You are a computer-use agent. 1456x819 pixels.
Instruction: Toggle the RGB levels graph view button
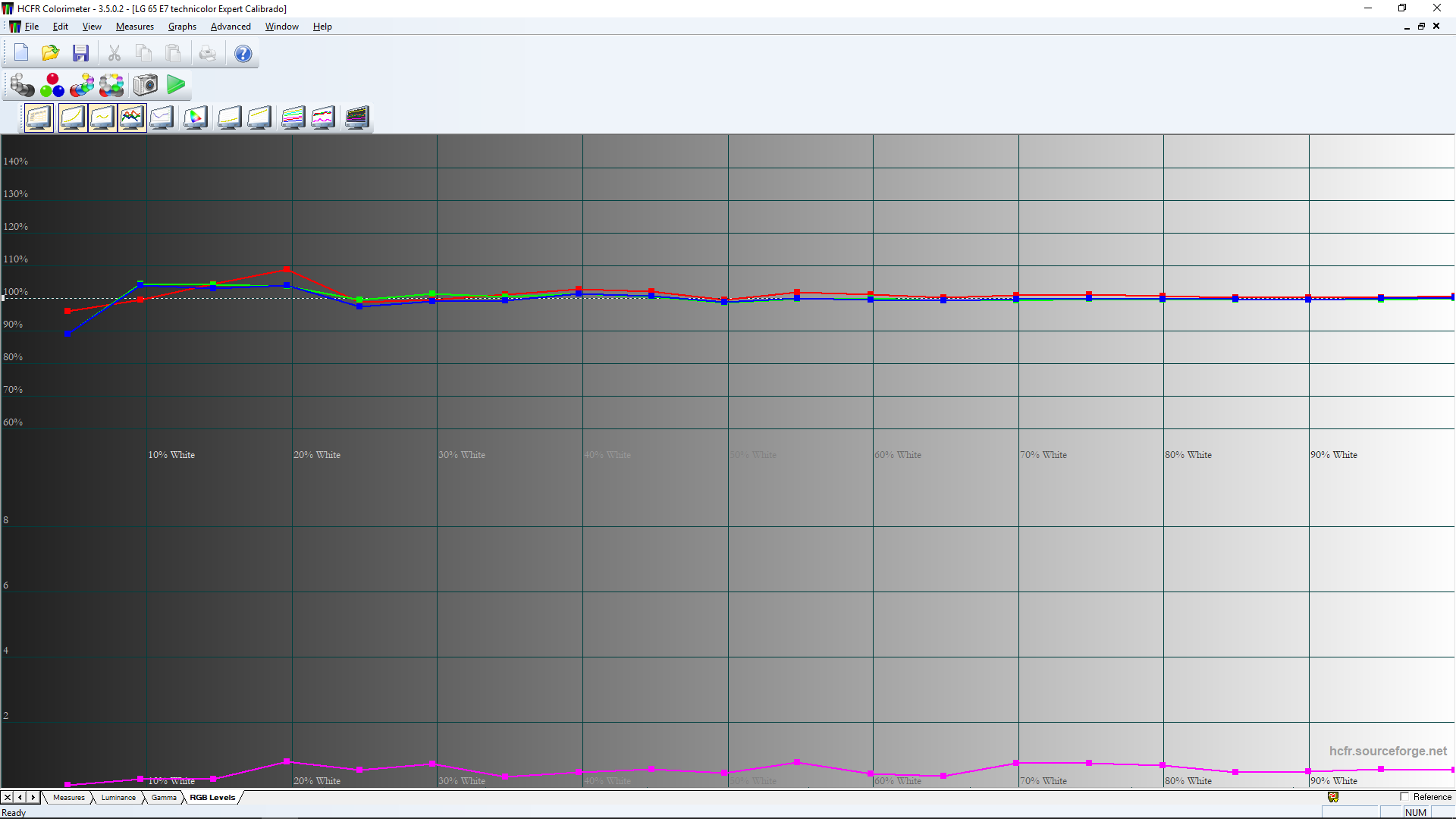[x=132, y=118]
